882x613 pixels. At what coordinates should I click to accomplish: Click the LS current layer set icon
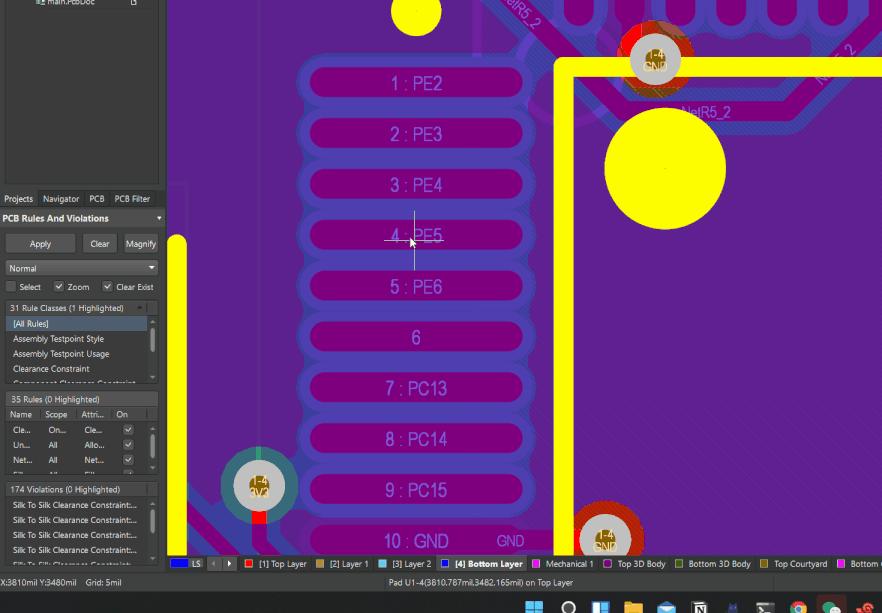click(x=196, y=564)
